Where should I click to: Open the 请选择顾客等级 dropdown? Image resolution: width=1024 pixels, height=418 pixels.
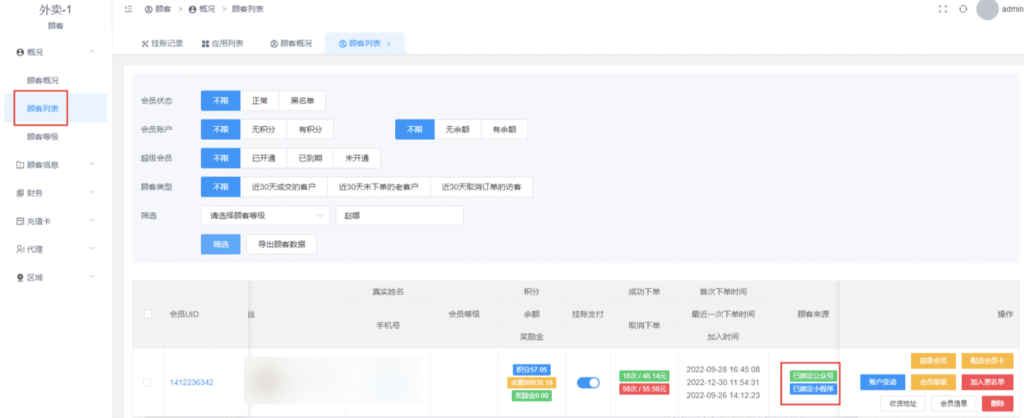click(264, 215)
